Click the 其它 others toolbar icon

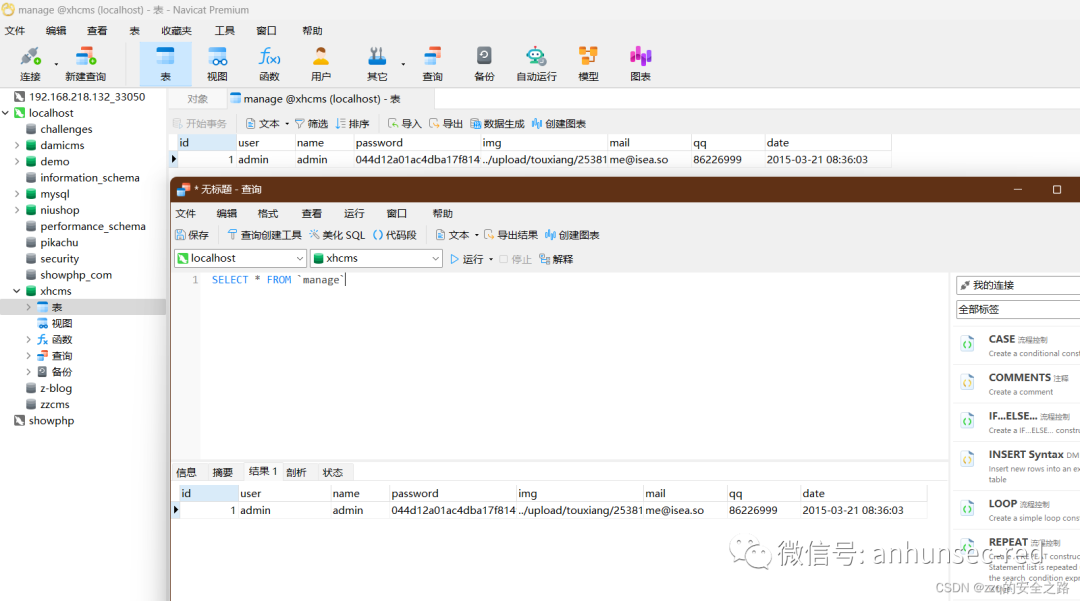377,64
